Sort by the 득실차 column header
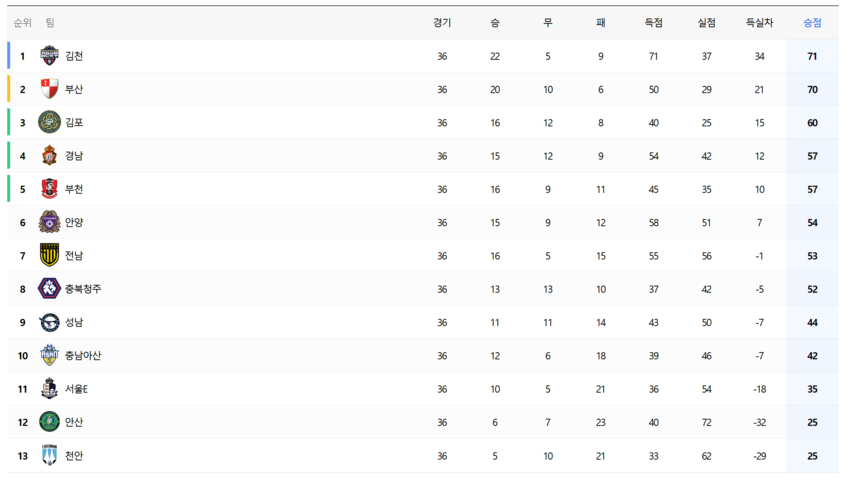This screenshot has height=480, width=850. 759,23
